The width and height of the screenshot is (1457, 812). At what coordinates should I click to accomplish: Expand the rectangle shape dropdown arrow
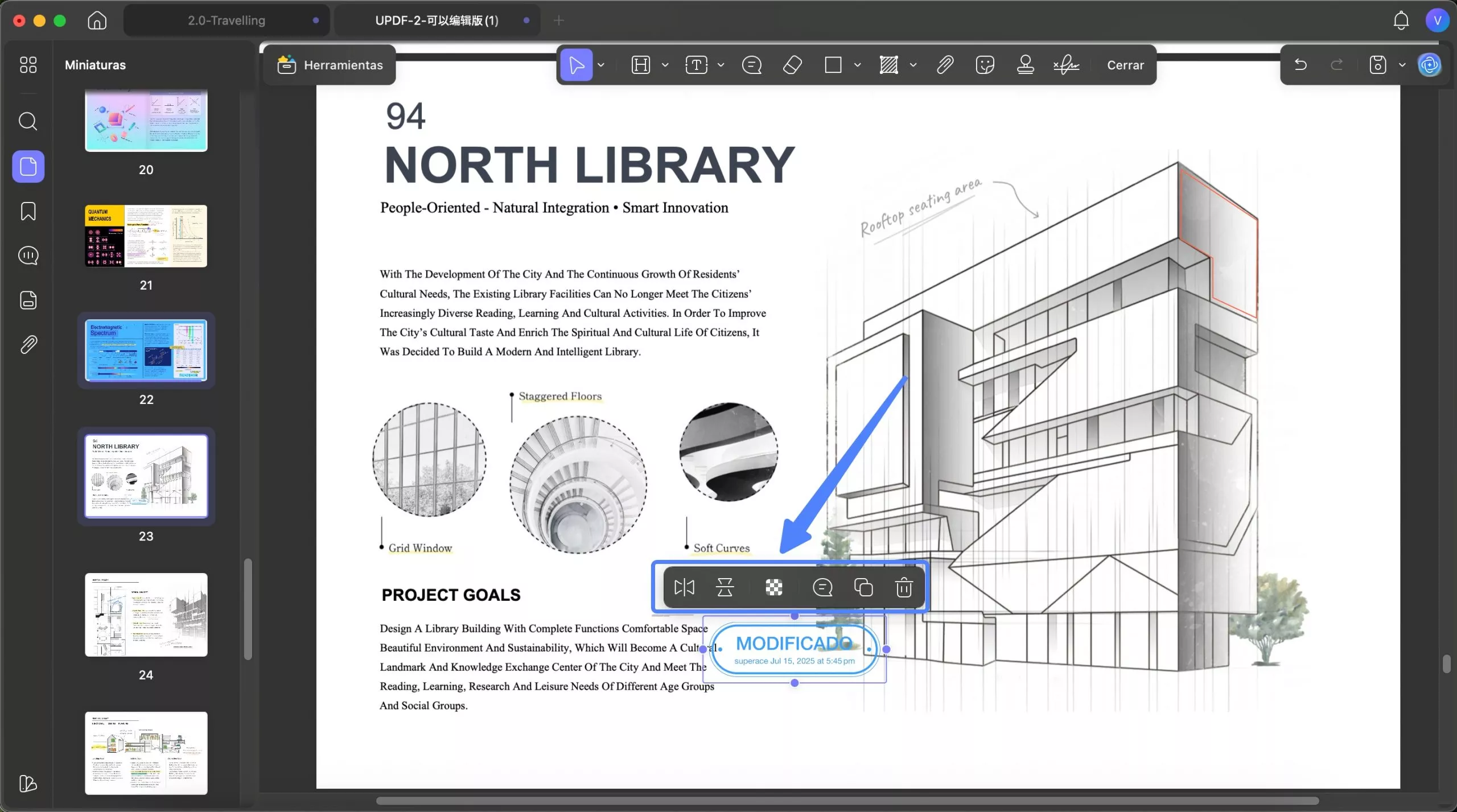[x=858, y=65]
